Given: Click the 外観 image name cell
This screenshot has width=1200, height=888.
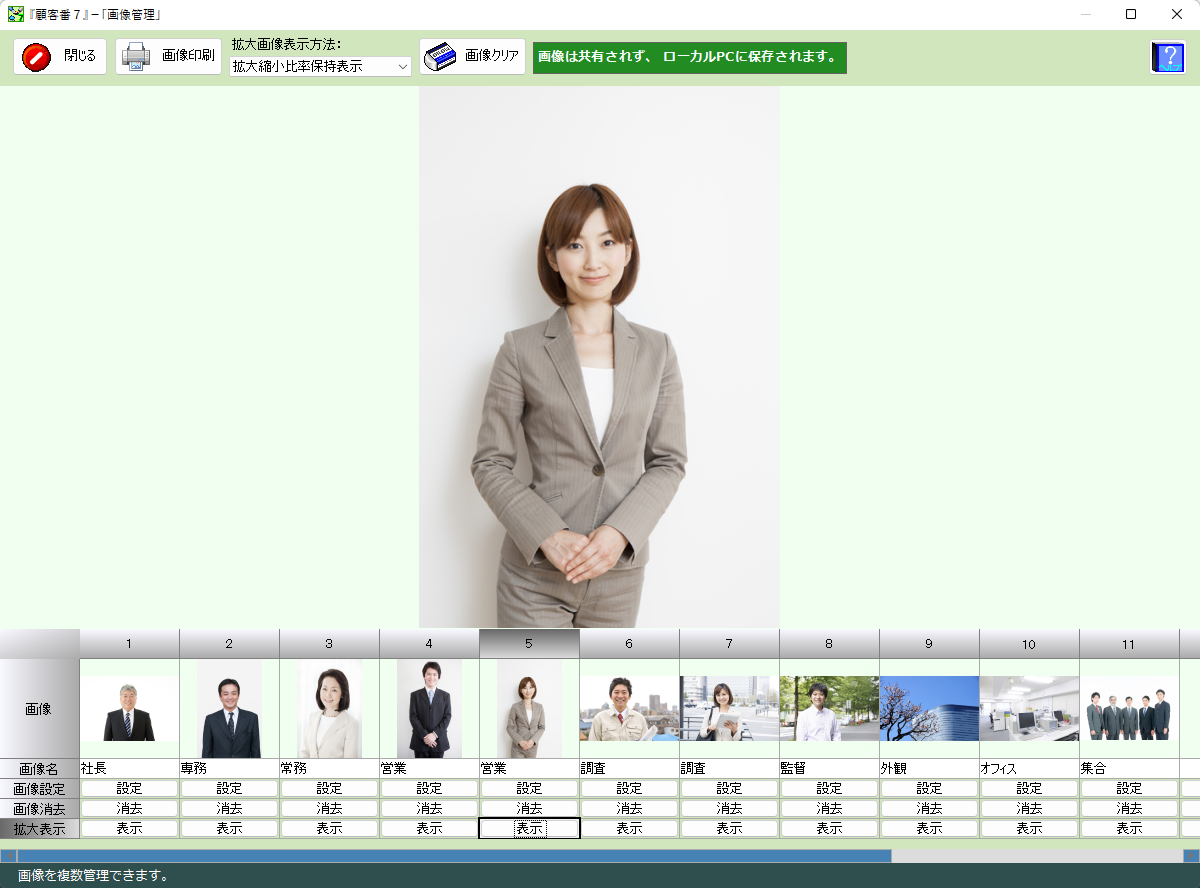Looking at the screenshot, I should [929, 769].
